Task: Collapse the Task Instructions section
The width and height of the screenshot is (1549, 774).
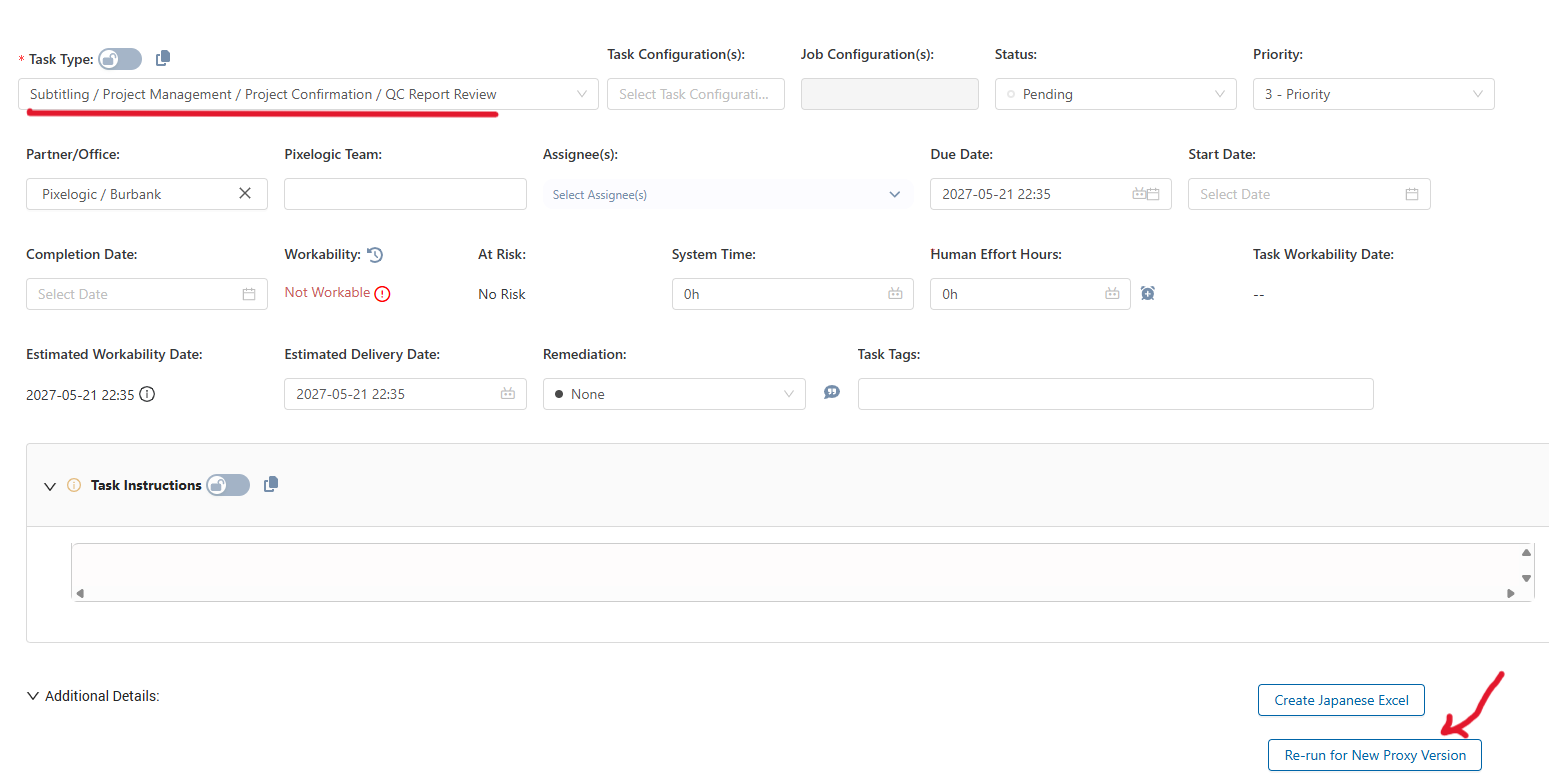Action: [50, 486]
